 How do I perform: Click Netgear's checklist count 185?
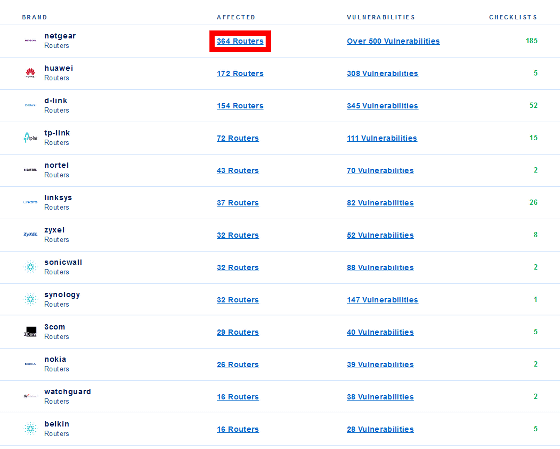coord(531,40)
